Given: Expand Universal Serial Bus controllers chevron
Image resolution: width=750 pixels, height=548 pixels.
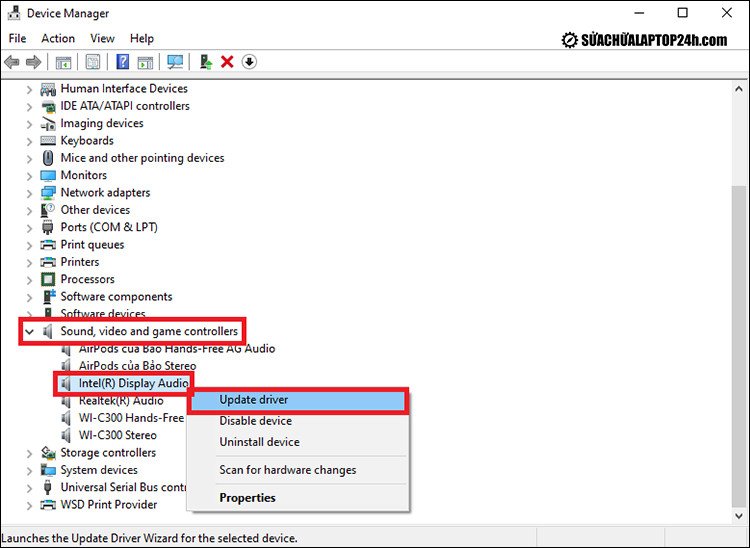Looking at the screenshot, I should tap(29, 488).
